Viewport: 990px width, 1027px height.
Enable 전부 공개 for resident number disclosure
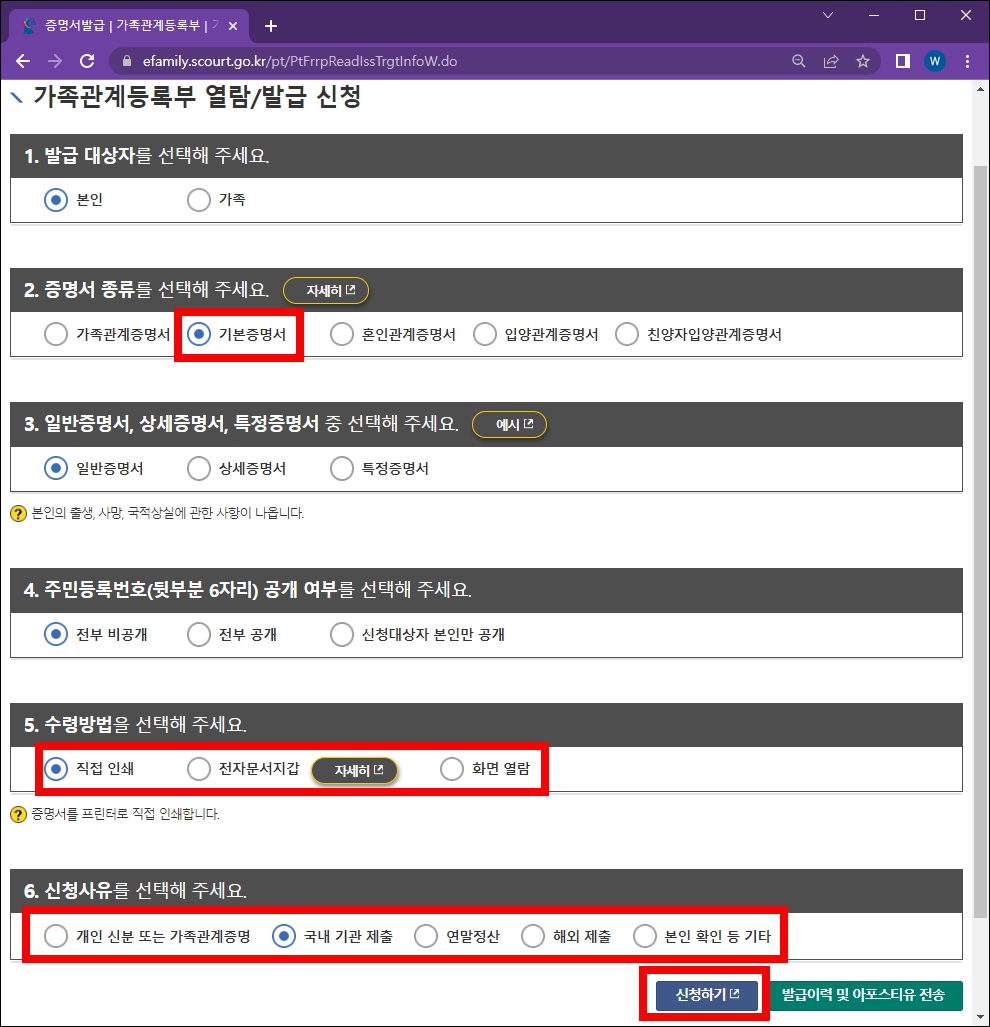coord(198,634)
